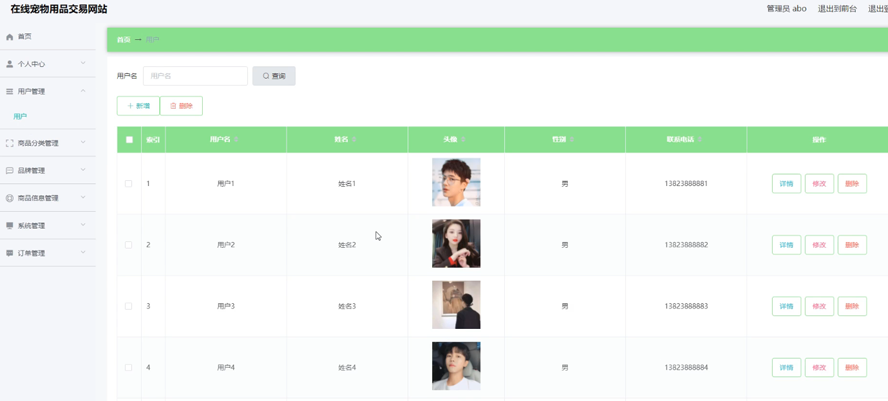This screenshot has height=401, width=888.
Task: Click the 品牌管理 sidebar icon
Action: pos(9,170)
